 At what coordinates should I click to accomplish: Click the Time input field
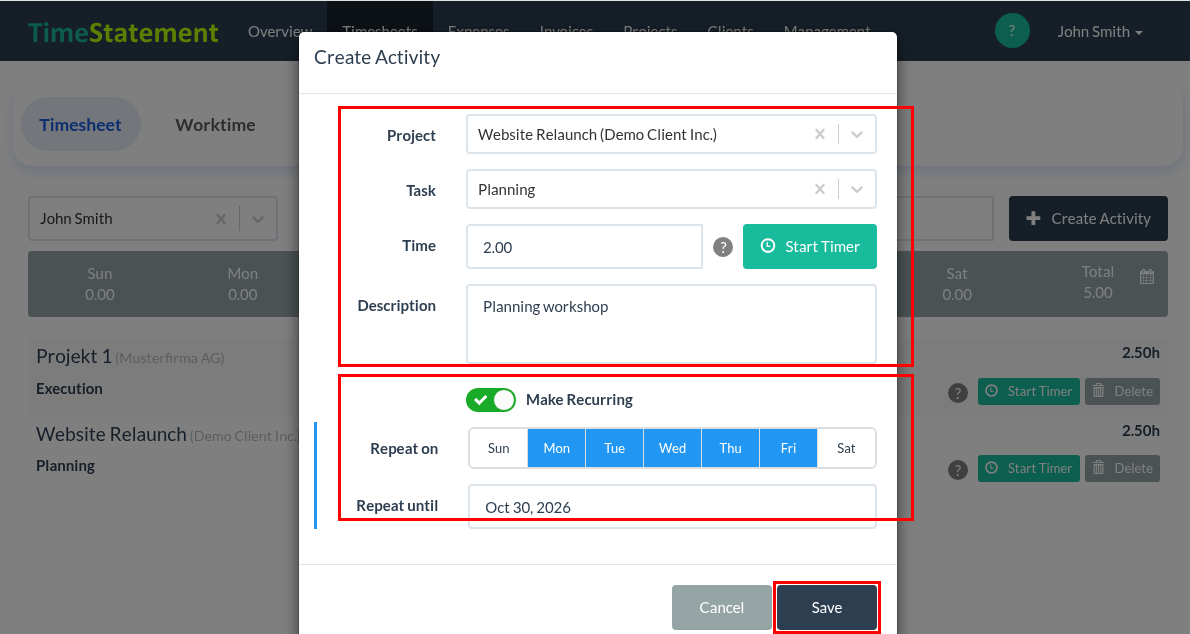584,247
